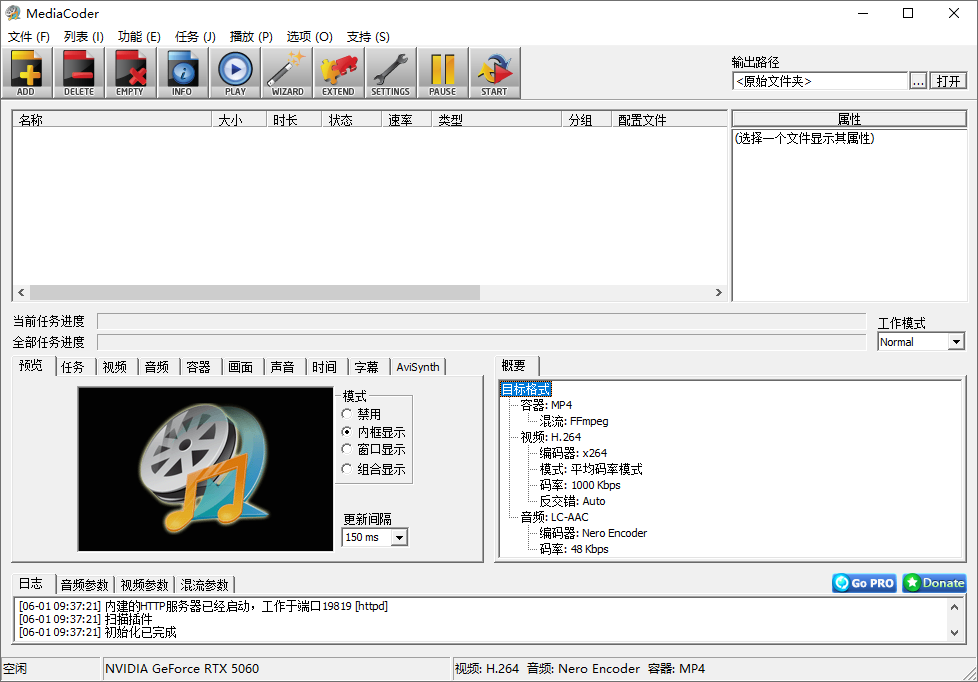Open the 播放 (P) menu
The height and width of the screenshot is (682, 978).
[x=251, y=37]
